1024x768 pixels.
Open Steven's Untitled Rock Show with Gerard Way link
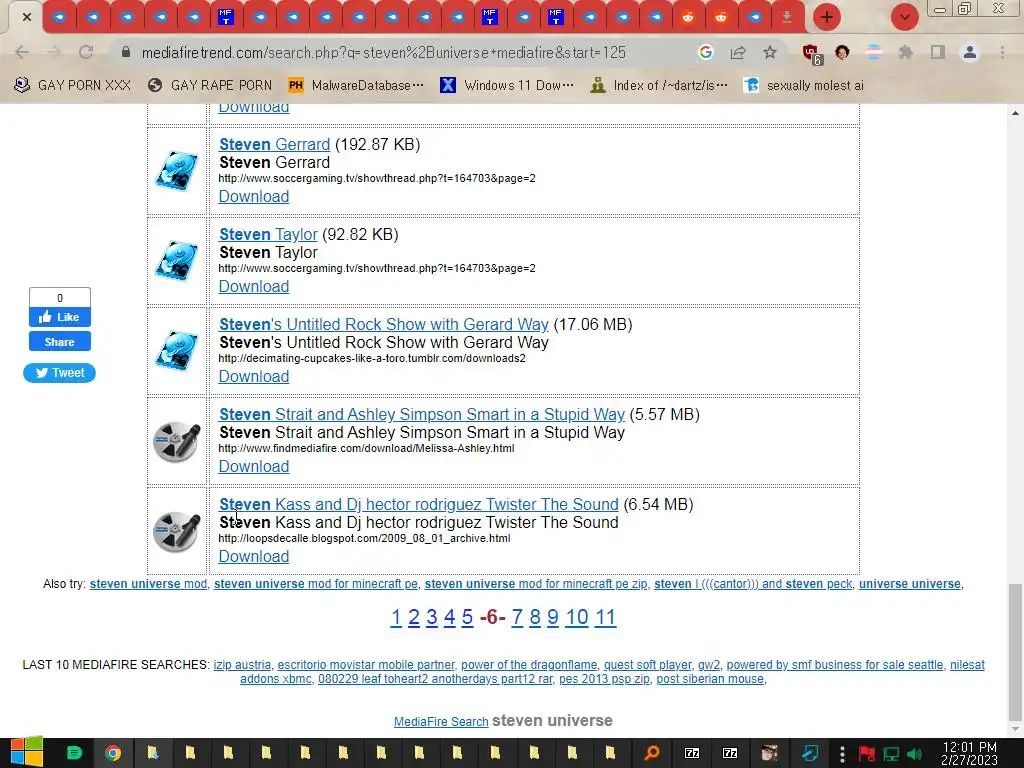pyautogui.click(x=384, y=325)
